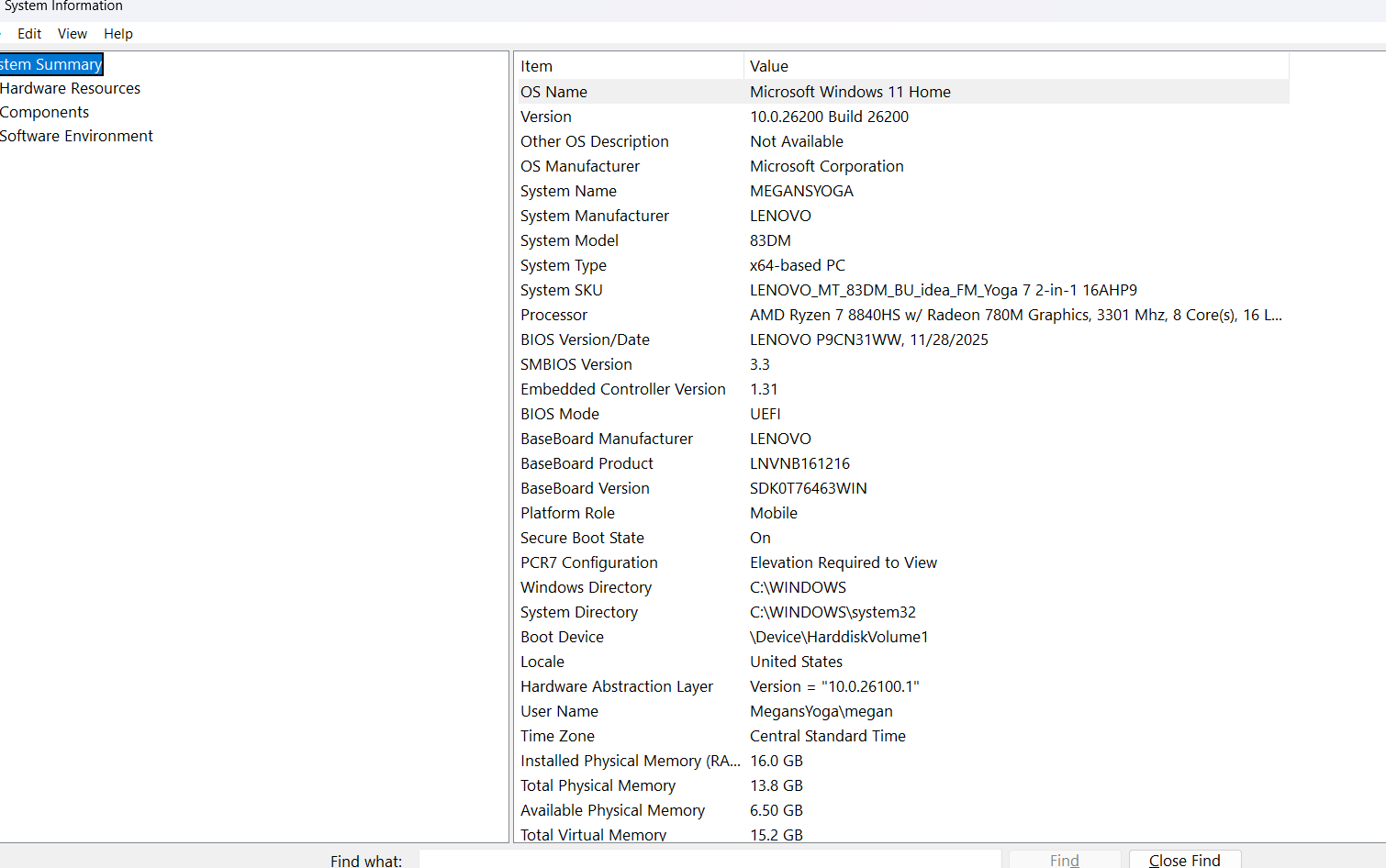Open the View menu

point(73,34)
